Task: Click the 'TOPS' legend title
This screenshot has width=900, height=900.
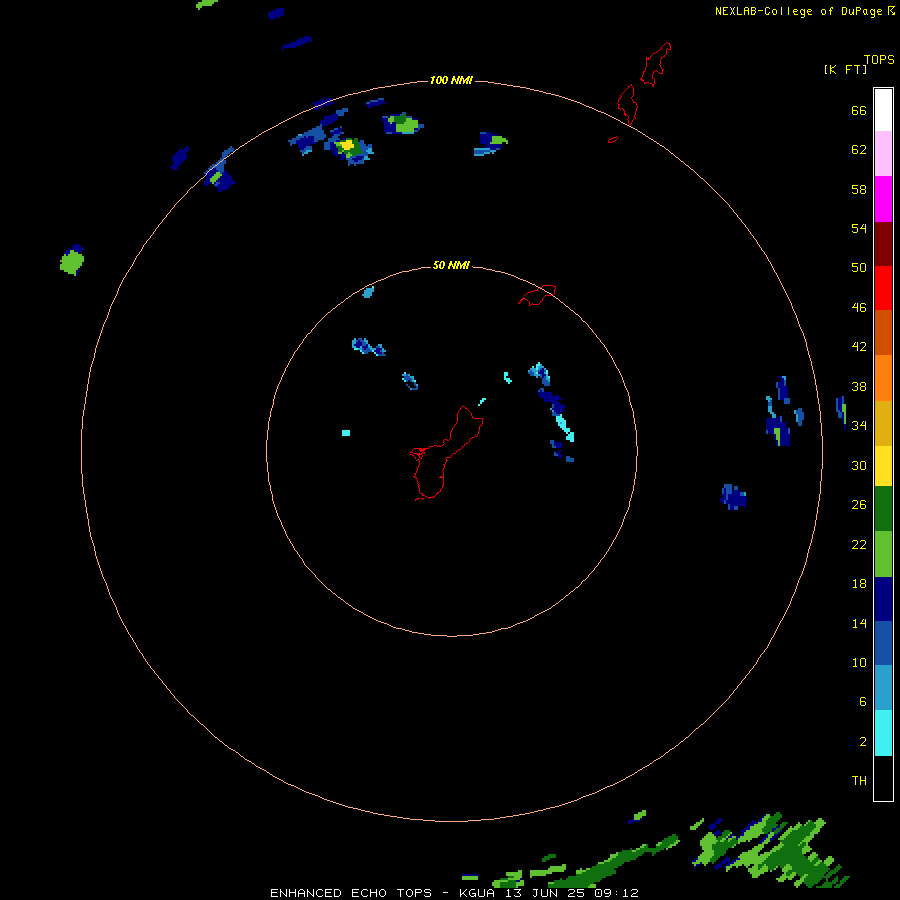Action: click(879, 60)
